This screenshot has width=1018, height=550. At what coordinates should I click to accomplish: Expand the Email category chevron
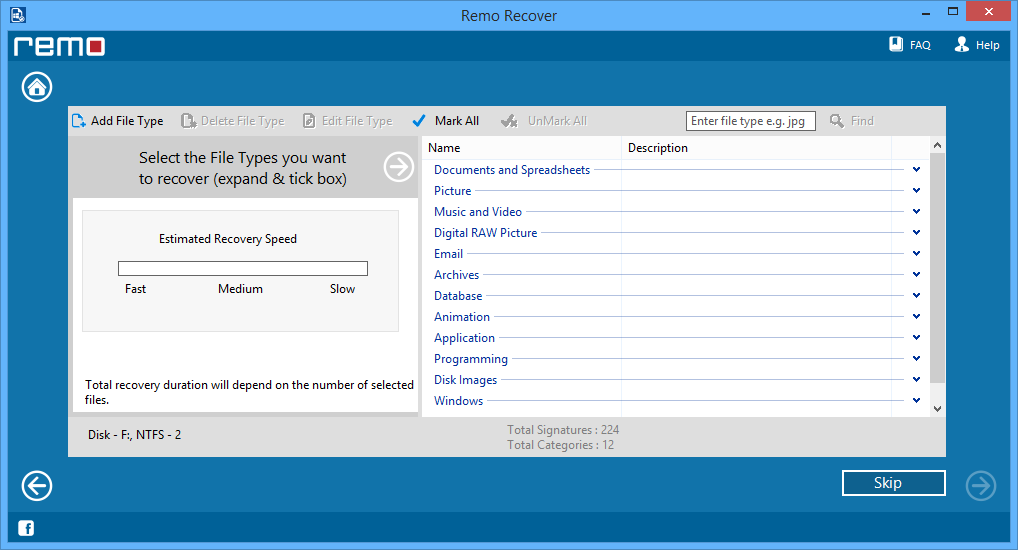pyautogui.click(x=916, y=253)
